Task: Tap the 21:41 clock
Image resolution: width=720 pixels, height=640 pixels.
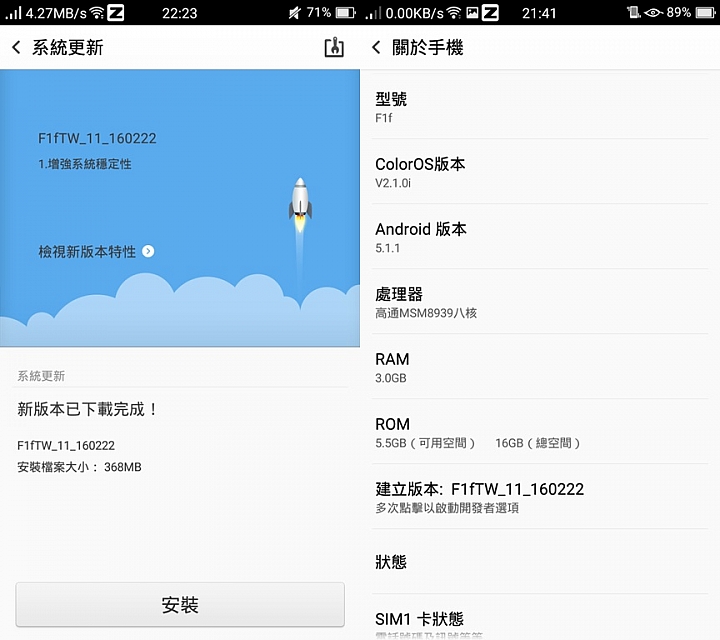Action: tap(539, 13)
